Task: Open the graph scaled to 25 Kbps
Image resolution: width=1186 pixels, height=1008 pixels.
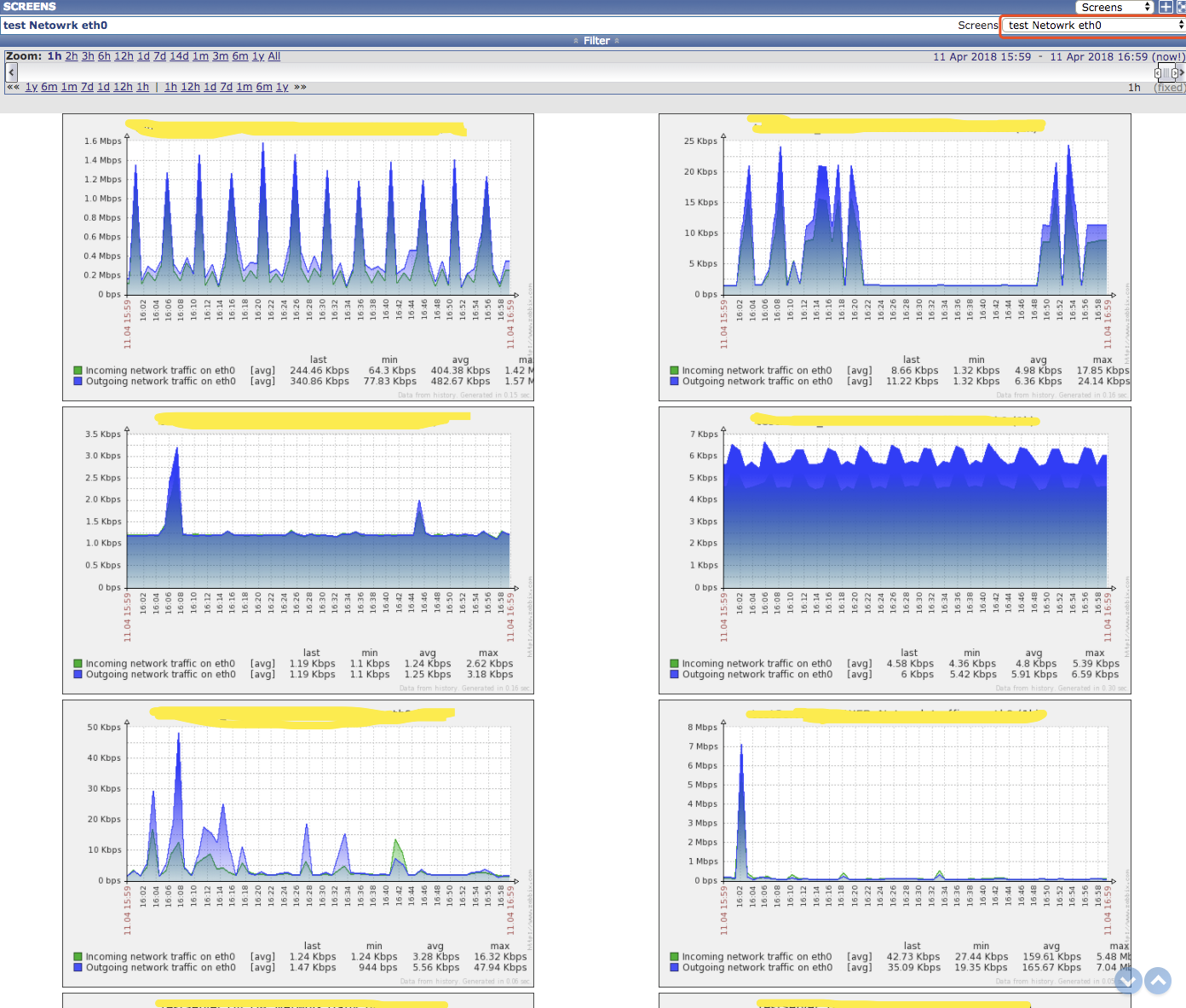Action: pos(895,257)
